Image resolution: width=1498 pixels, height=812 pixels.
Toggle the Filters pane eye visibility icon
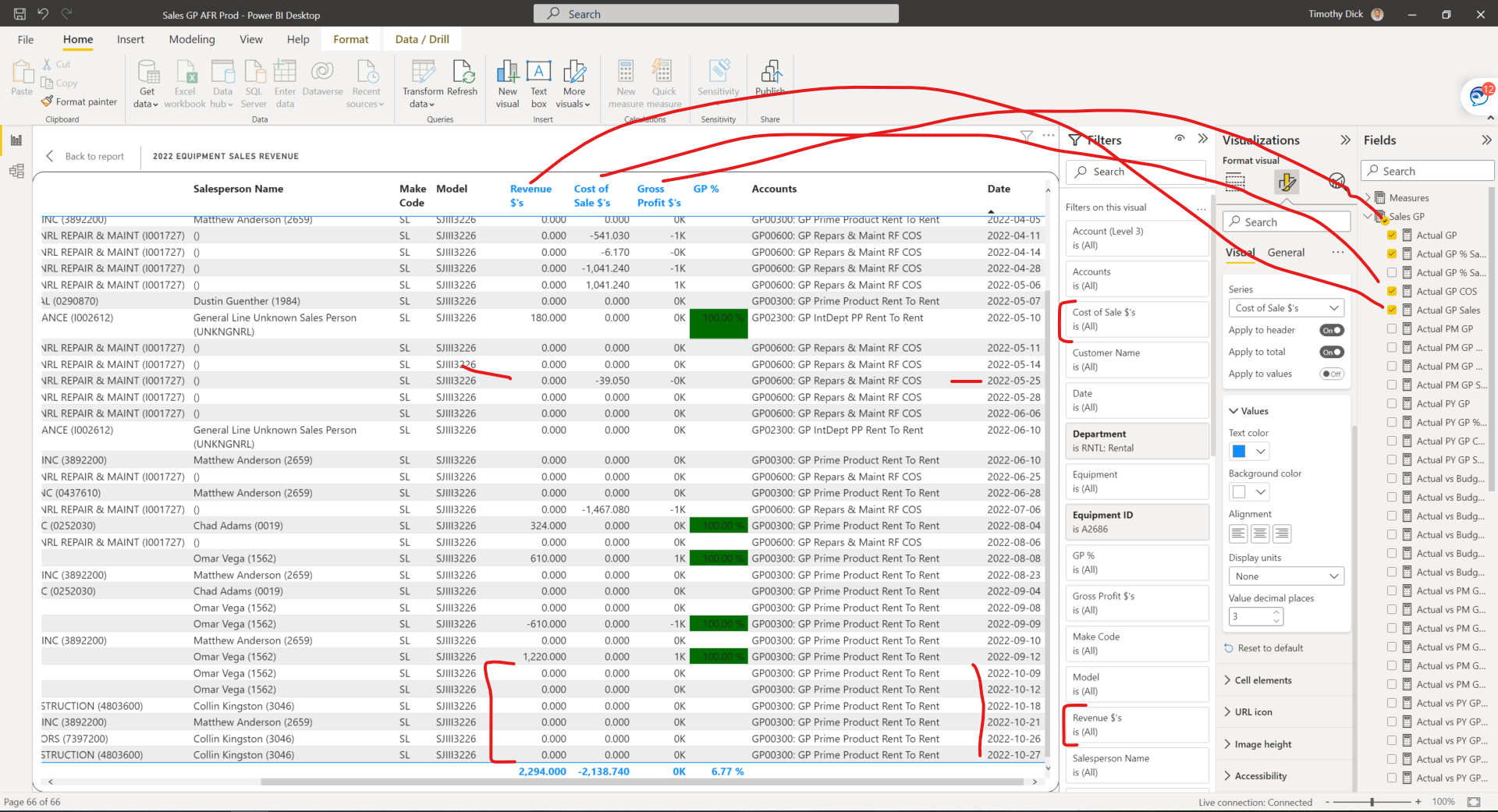[x=1180, y=139]
